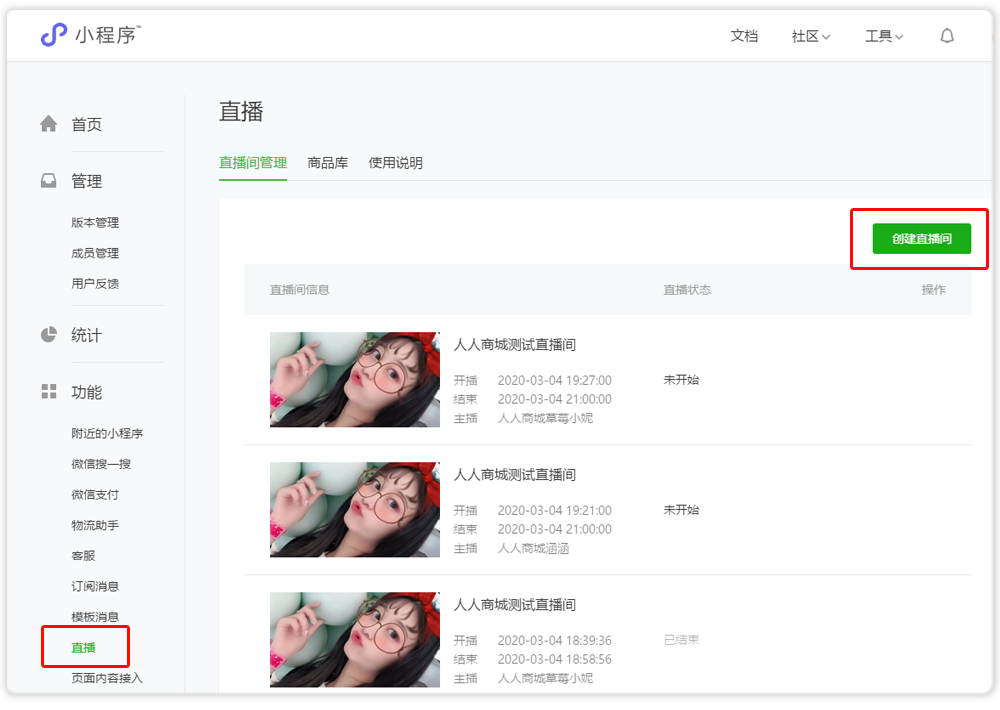This screenshot has height=710, width=1000.
Task: Click the first live room thumbnail
Action: (354, 380)
